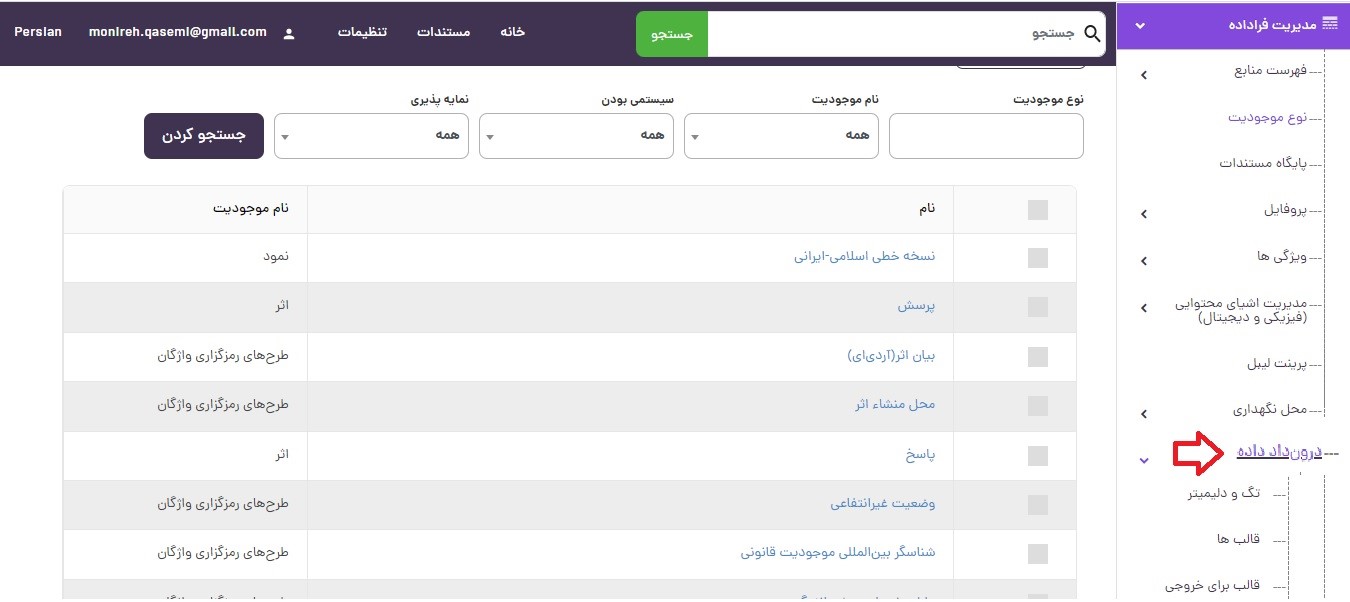The image size is (1350, 602).
Task: Open the نام موجودیت dropdown
Action: [x=781, y=136]
